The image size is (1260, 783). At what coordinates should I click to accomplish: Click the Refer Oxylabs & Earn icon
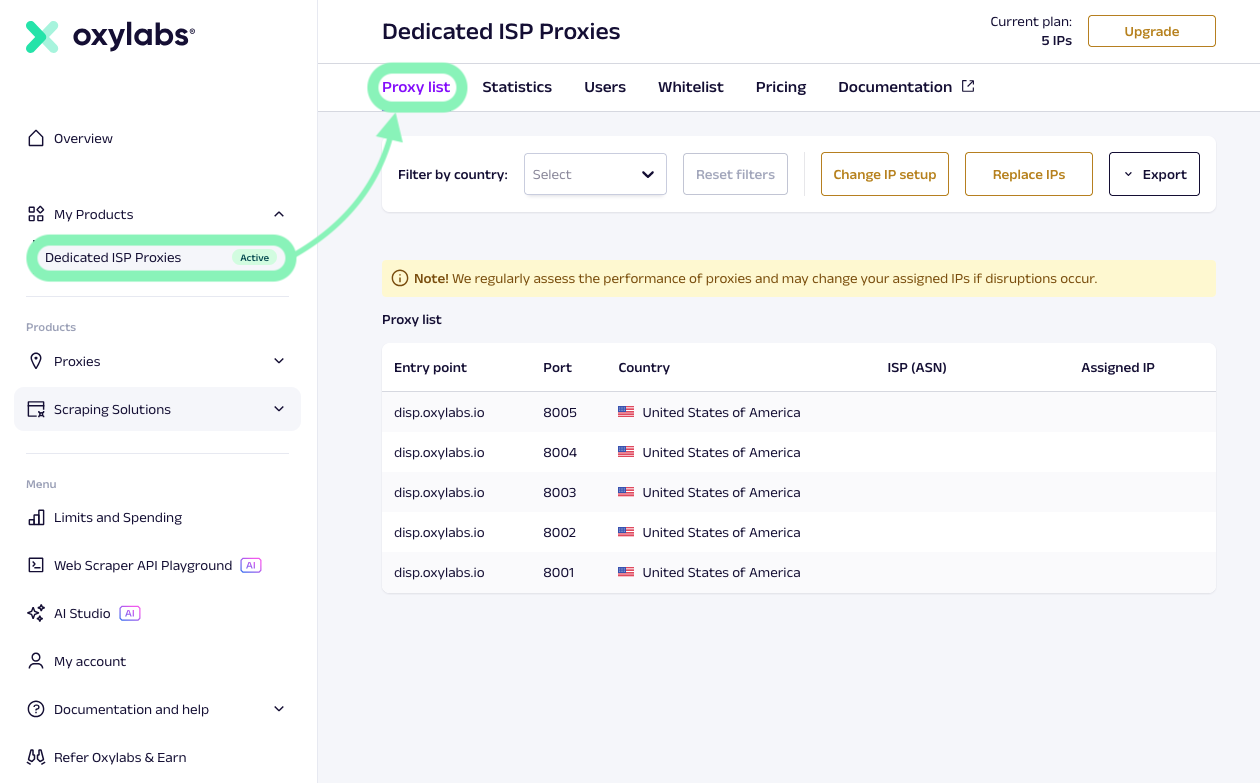coord(36,757)
